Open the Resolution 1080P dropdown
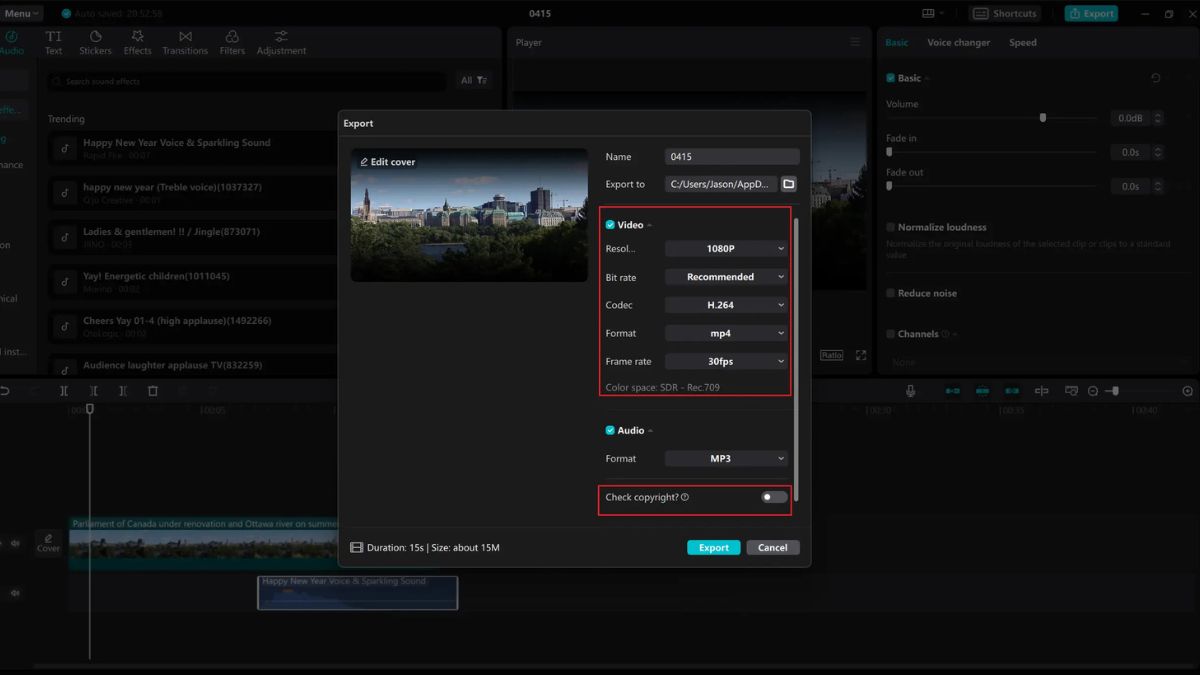Image resolution: width=1200 pixels, height=675 pixels. pyautogui.click(x=727, y=248)
